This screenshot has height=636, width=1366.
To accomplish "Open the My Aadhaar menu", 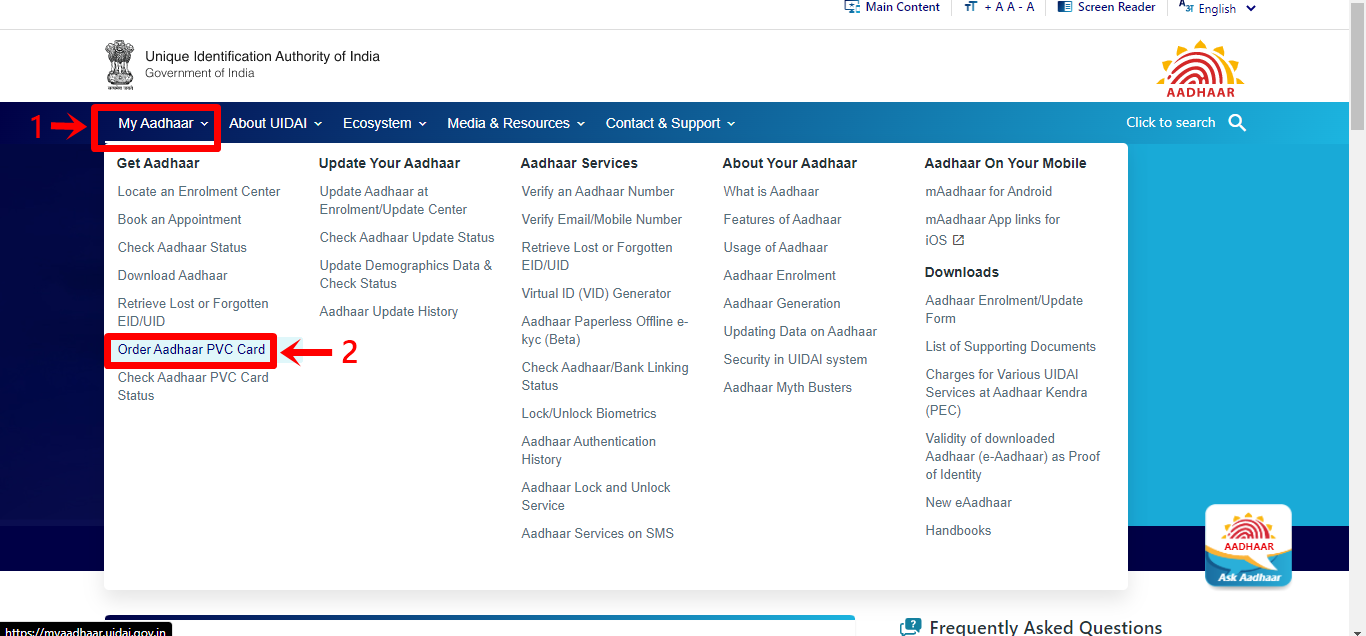I will pos(163,123).
